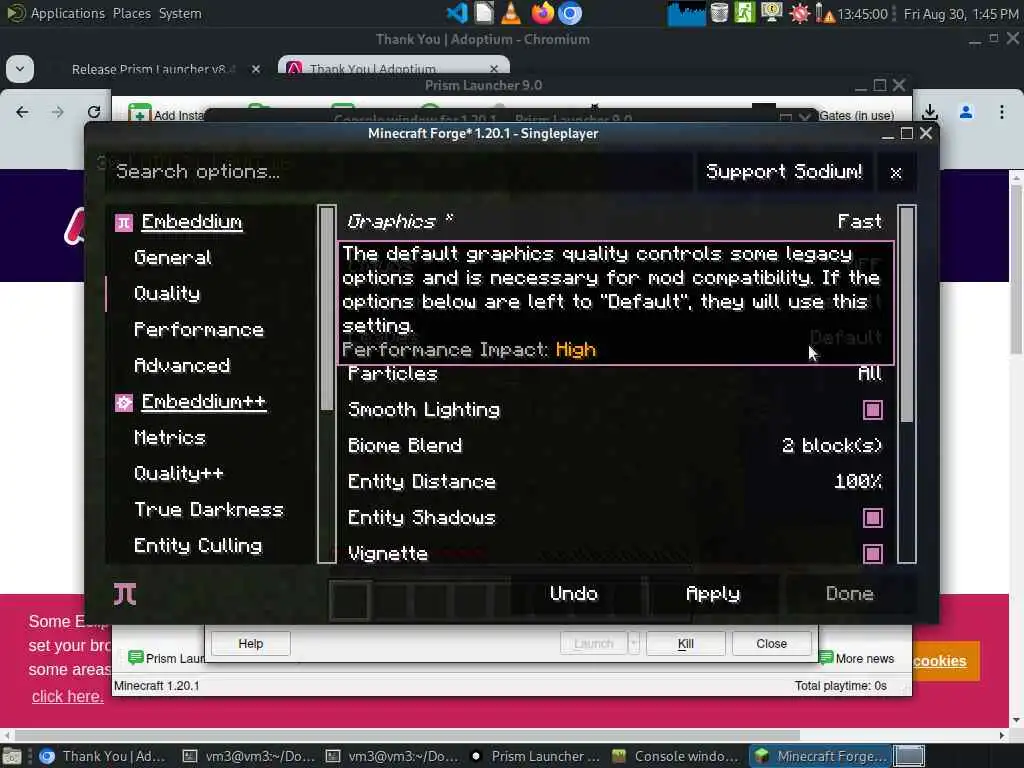Click the Support Sodium! button
1024x768 pixels.
tap(784, 172)
